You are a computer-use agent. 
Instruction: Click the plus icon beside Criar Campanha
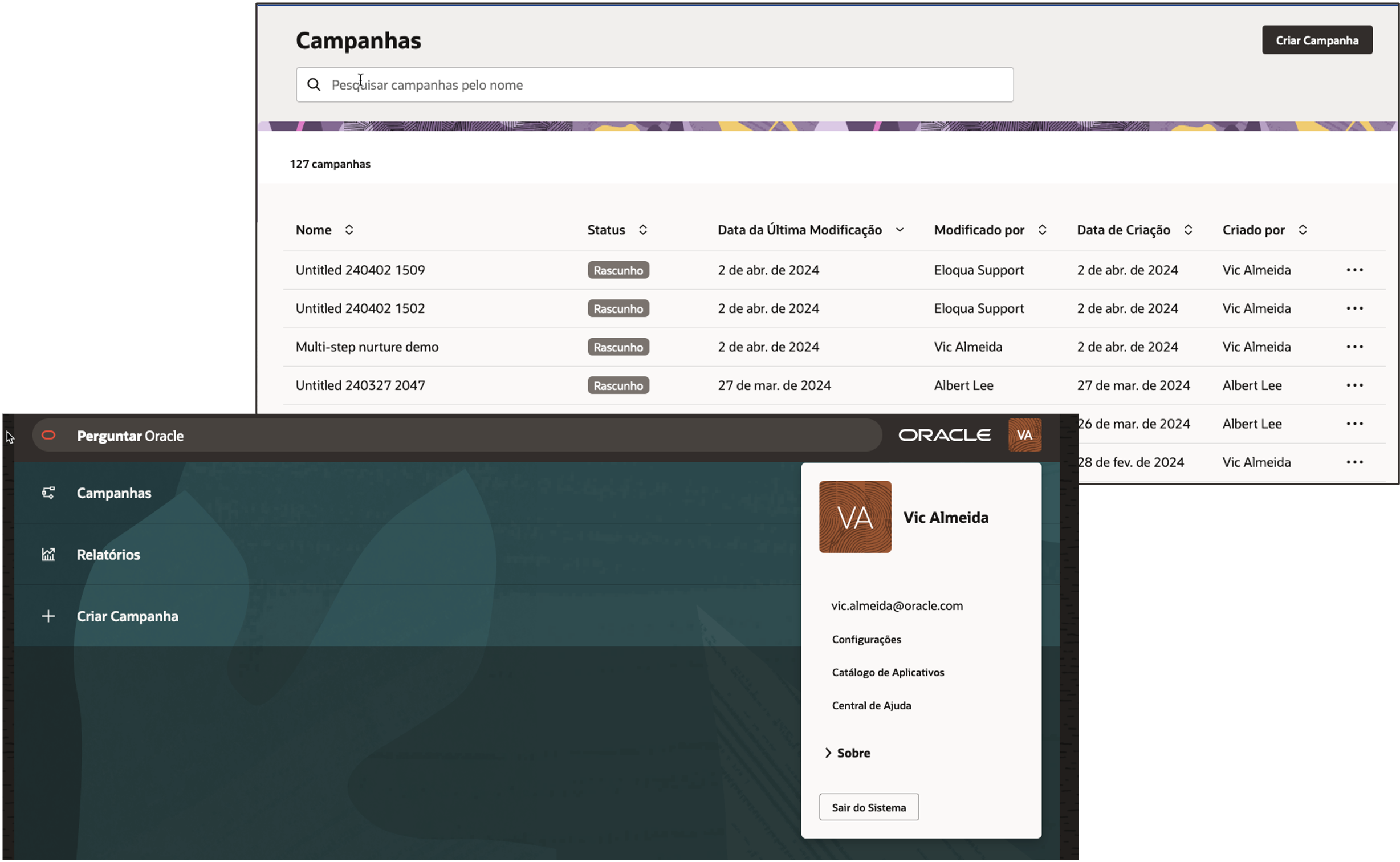[48, 616]
